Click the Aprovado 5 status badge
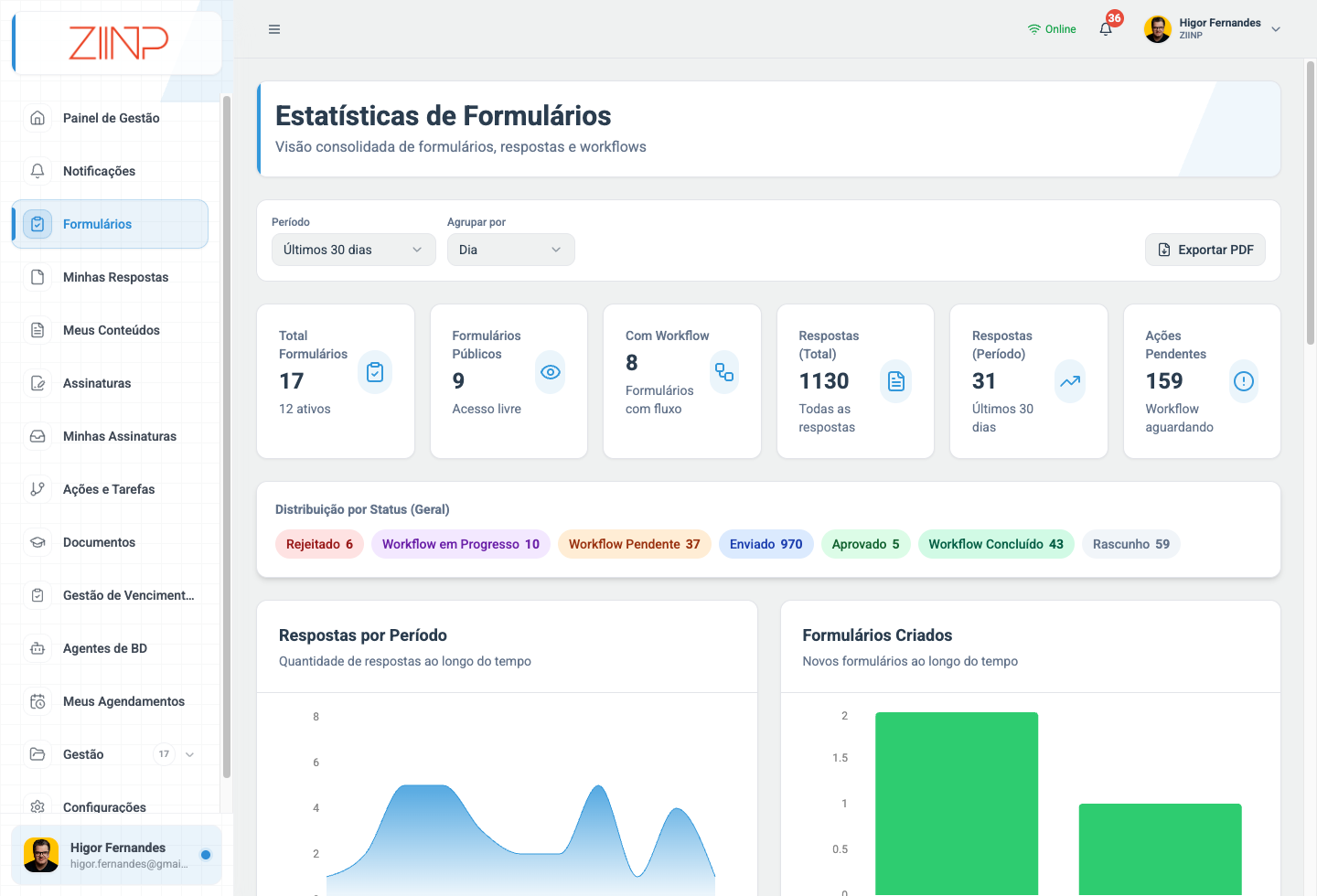 click(865, 544)
